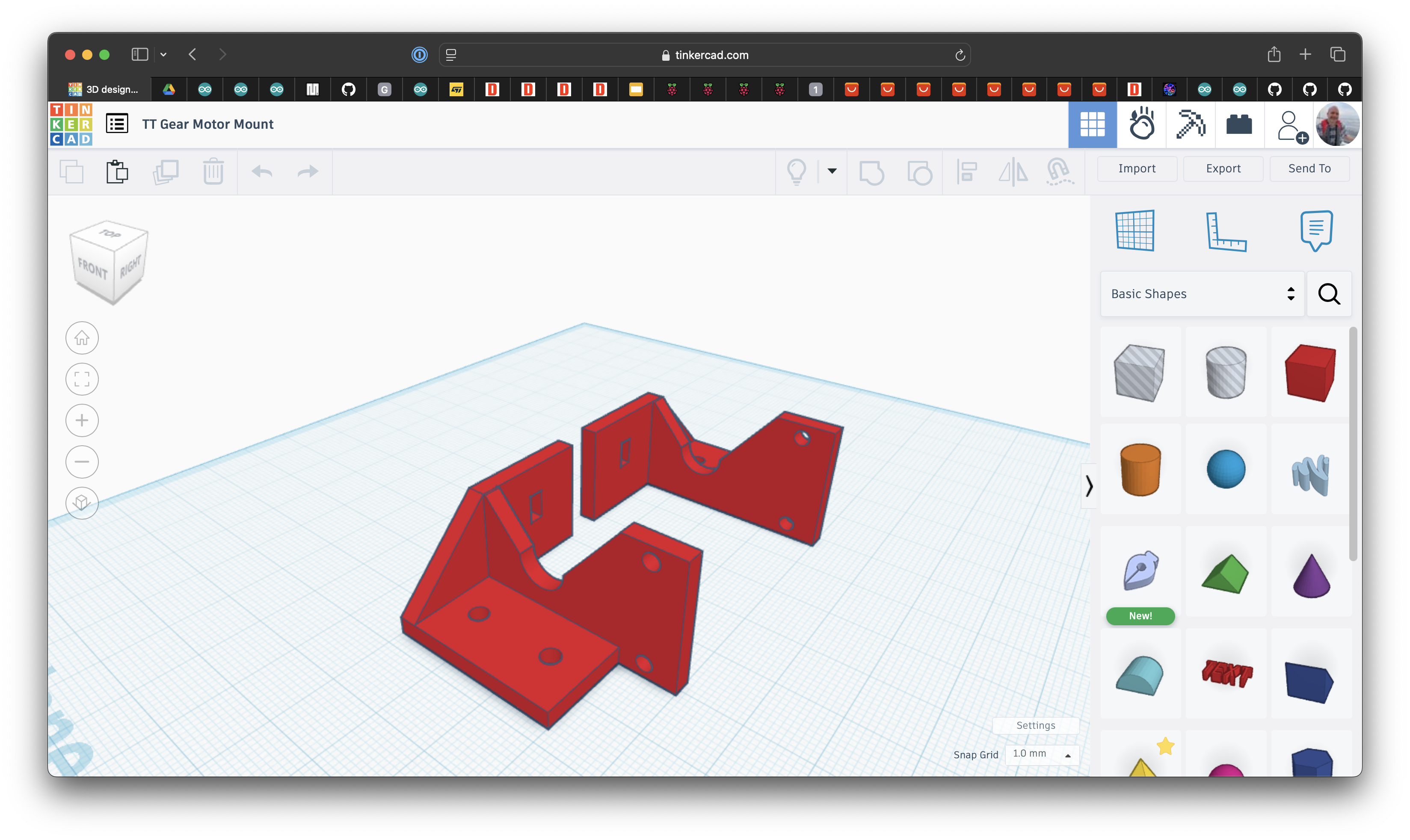Select the Ruler tool icon
The height and width of the screenshot is (840, 1410).
[1226, 231]
